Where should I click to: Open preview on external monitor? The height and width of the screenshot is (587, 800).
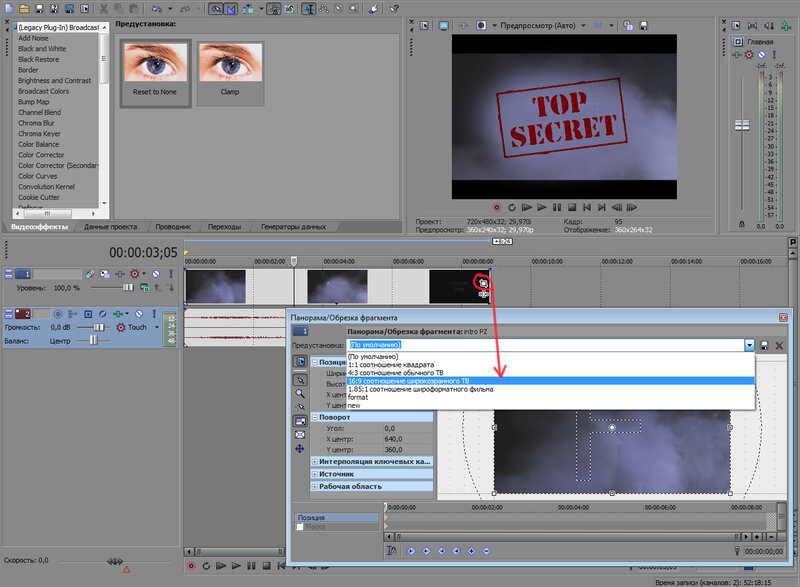point(444,25)
